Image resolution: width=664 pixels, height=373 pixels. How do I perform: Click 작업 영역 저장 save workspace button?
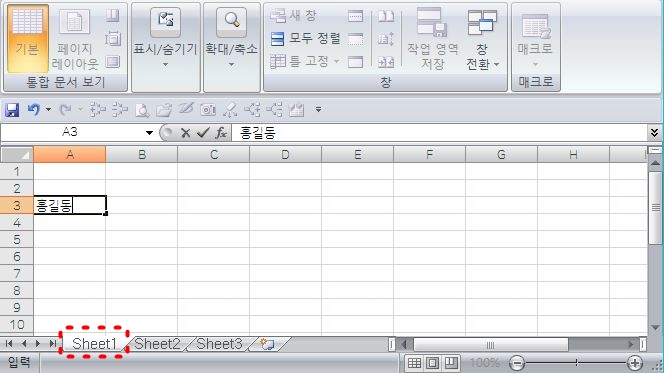click(x=432, y=39)
